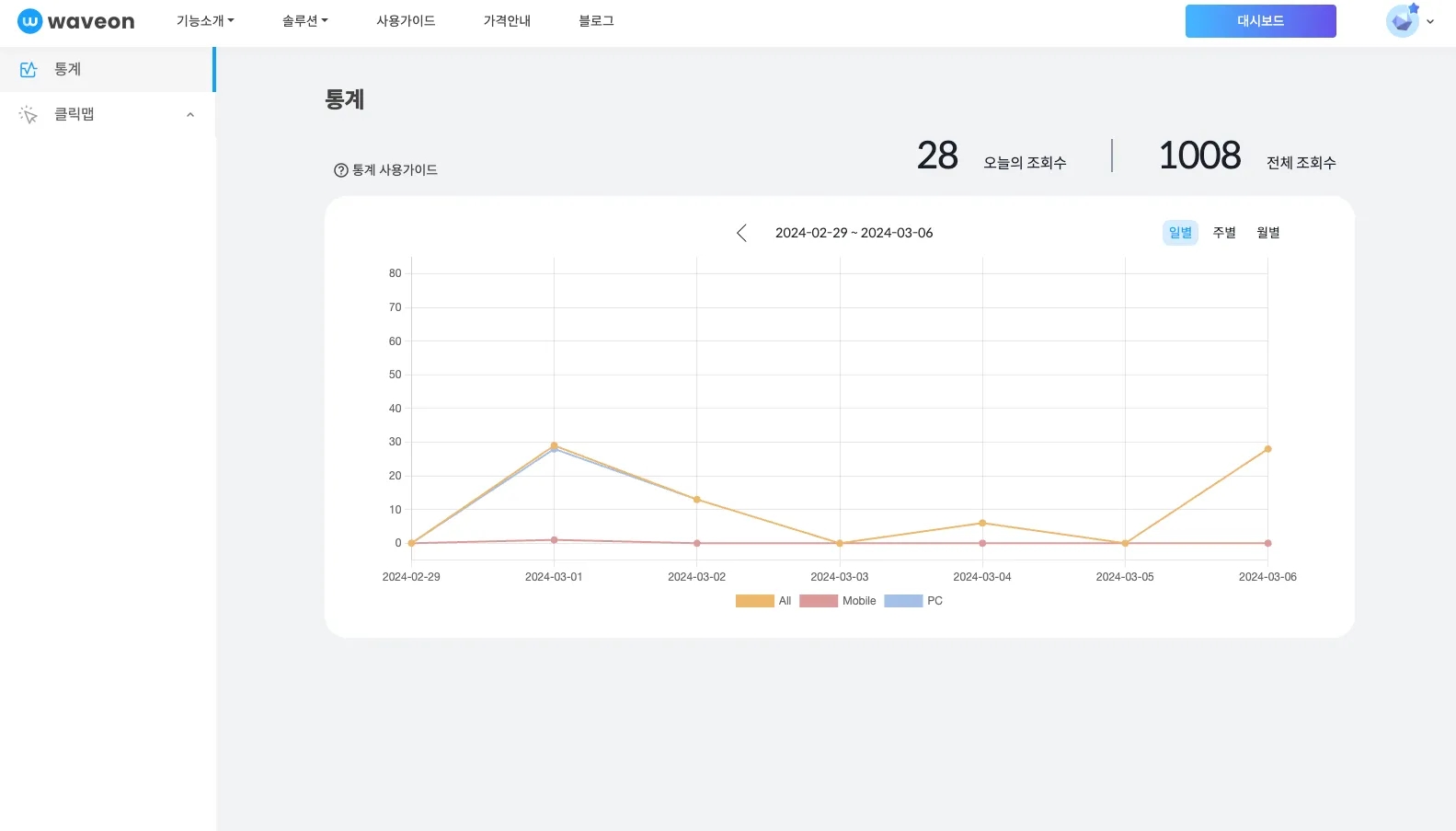Viewport: 1456px width, 831px height.
Task: Click the 2024-03-01 peak data point
Action: tap(554, 445)
